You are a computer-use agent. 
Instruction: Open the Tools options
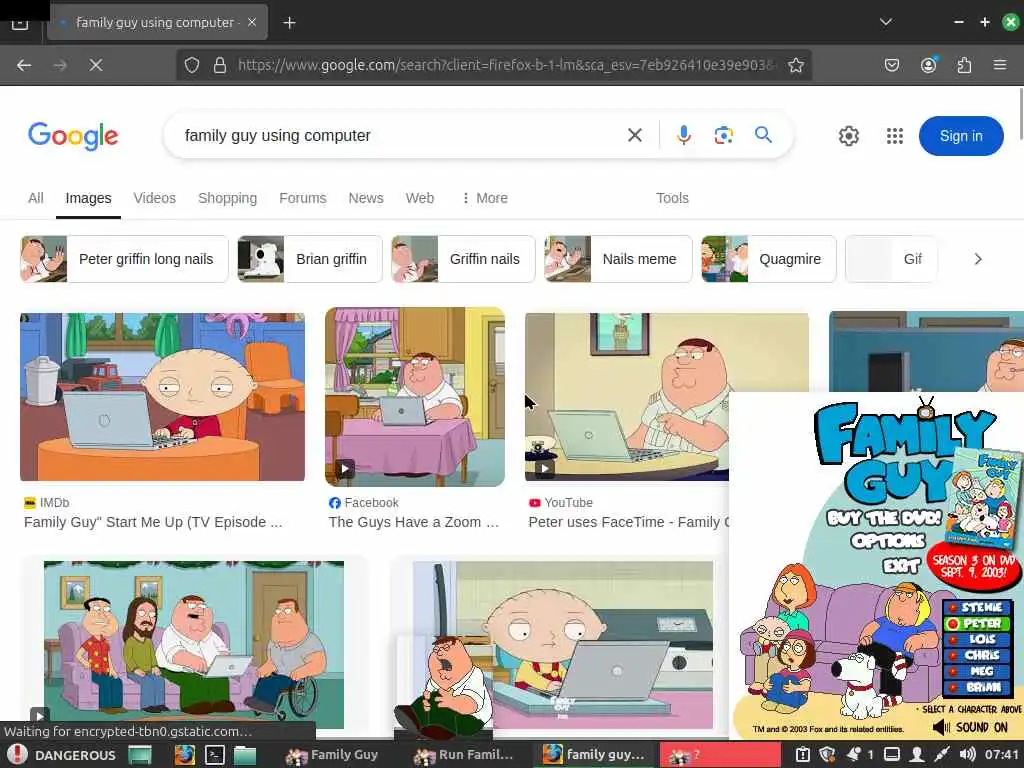pyautogui.click(x=672, y=198)
